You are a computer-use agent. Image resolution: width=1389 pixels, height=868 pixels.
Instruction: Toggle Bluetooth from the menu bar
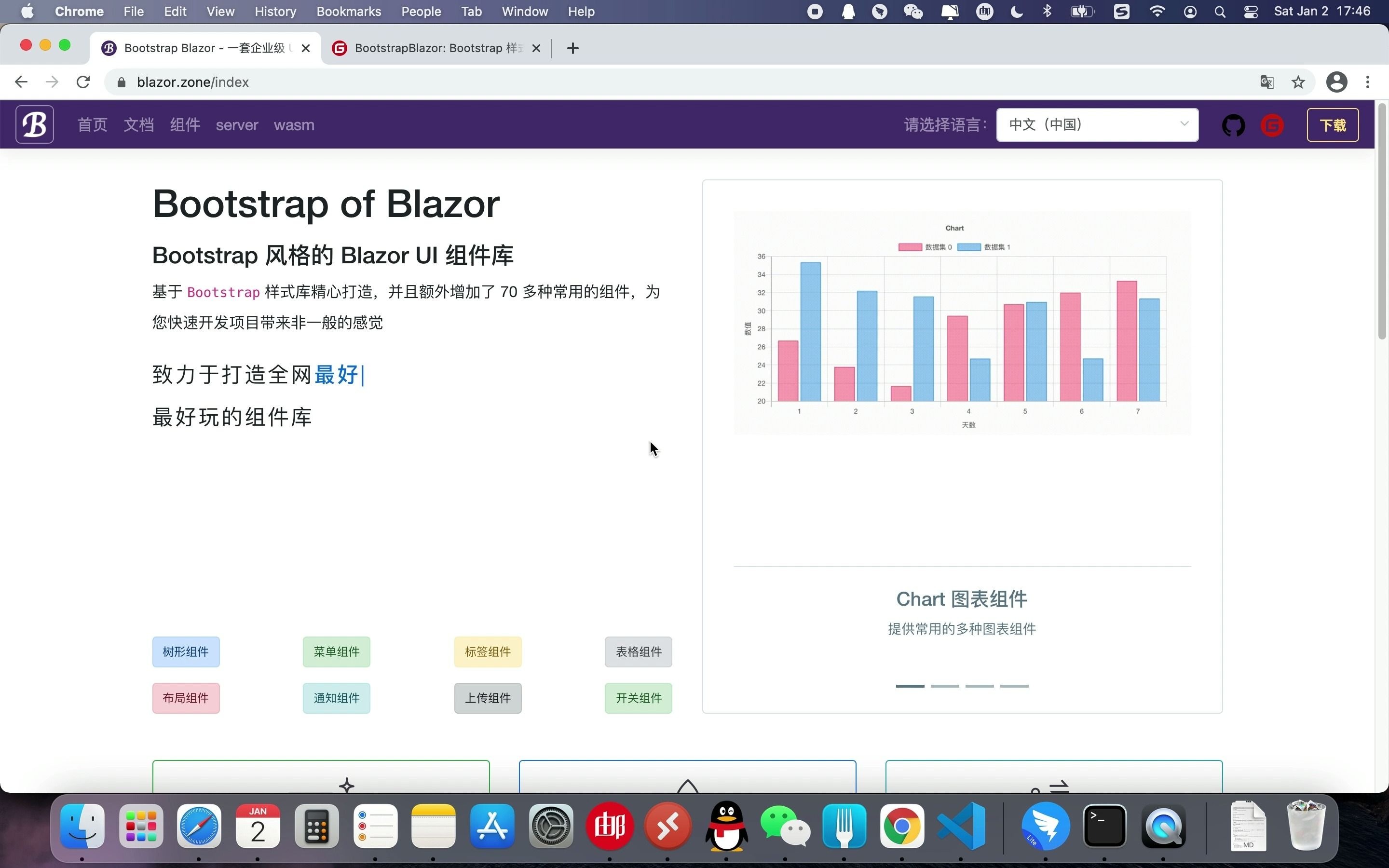click(1047, 11)
